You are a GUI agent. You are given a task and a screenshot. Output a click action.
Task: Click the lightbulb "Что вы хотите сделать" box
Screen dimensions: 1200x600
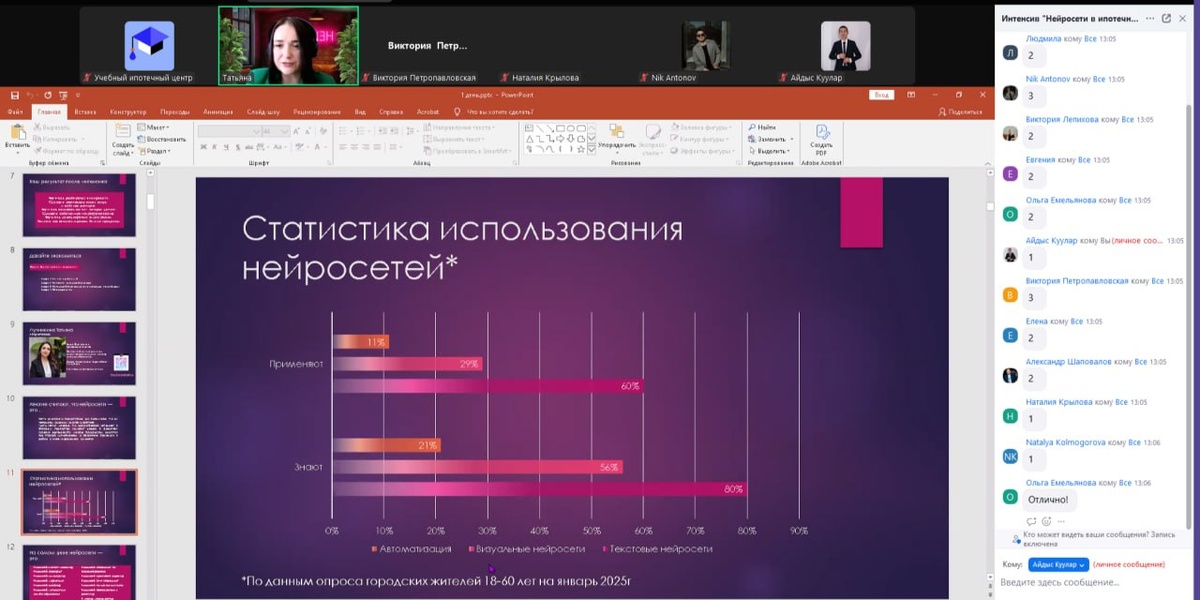(x=493, y=112)
